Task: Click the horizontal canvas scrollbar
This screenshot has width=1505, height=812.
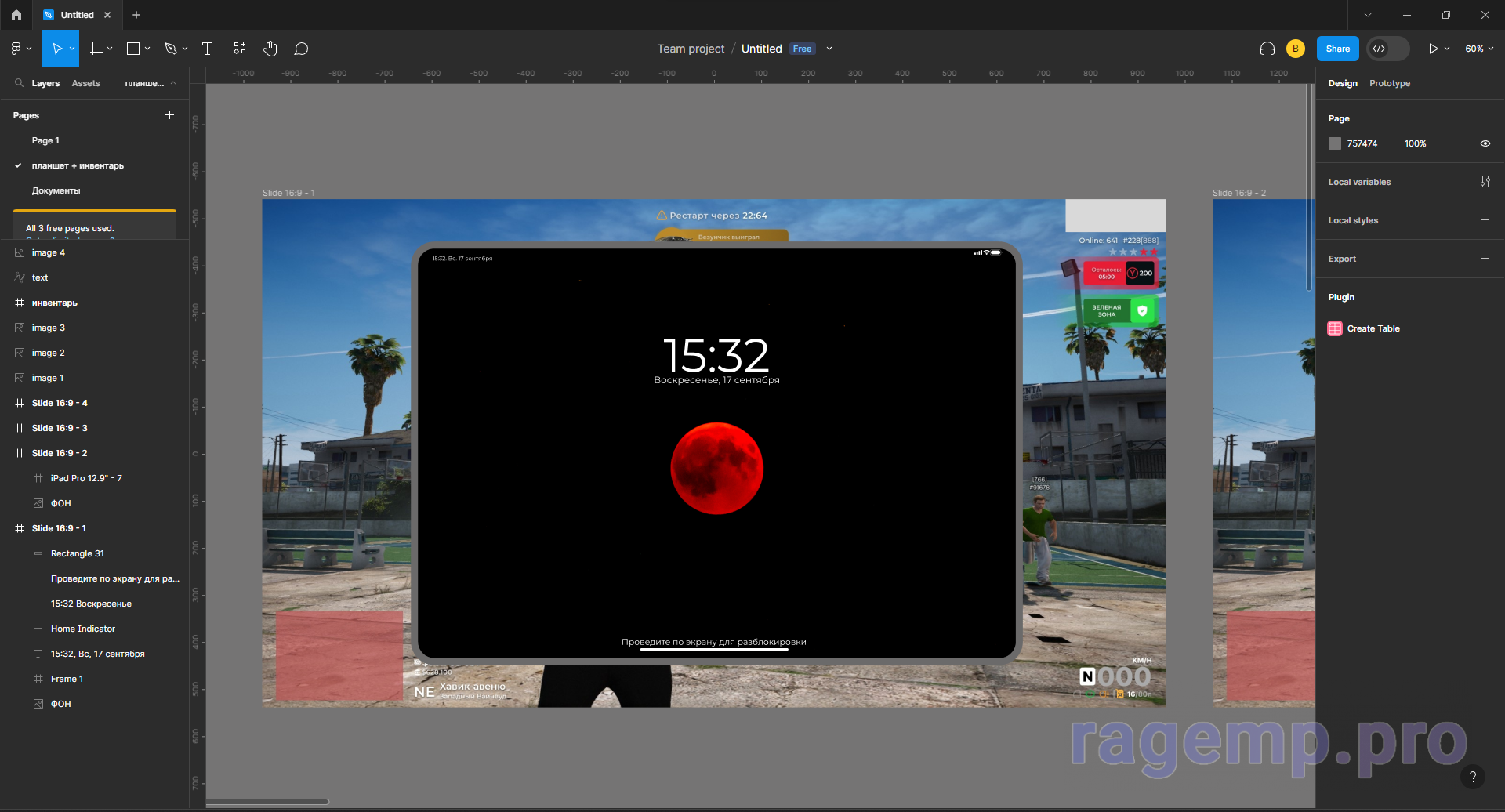Action: [x=267, y=802]
